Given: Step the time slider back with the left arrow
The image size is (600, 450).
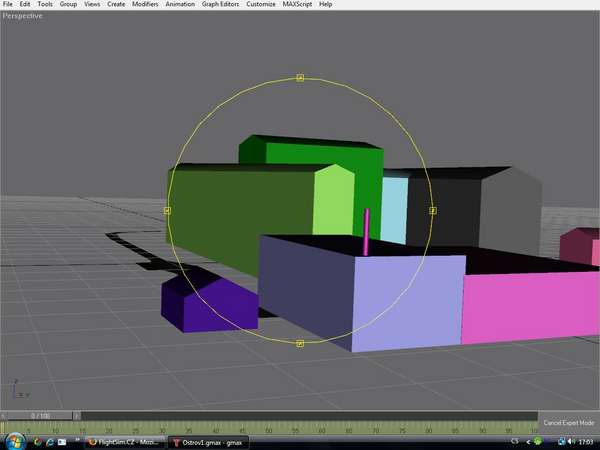Looking at the screenshot, I should pyautogui.click(x=3, y=416).
